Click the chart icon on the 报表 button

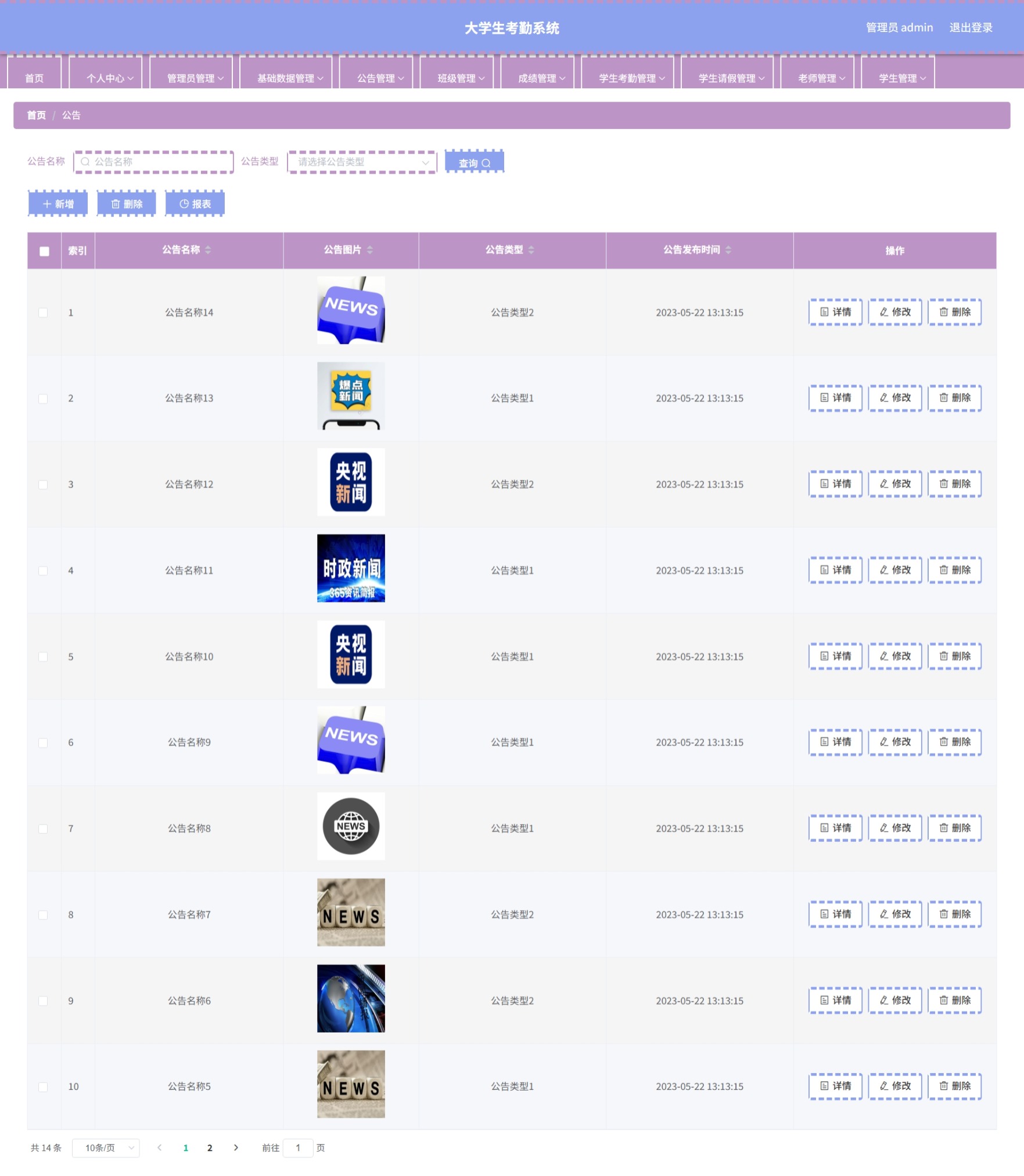[x=184, y=204]
